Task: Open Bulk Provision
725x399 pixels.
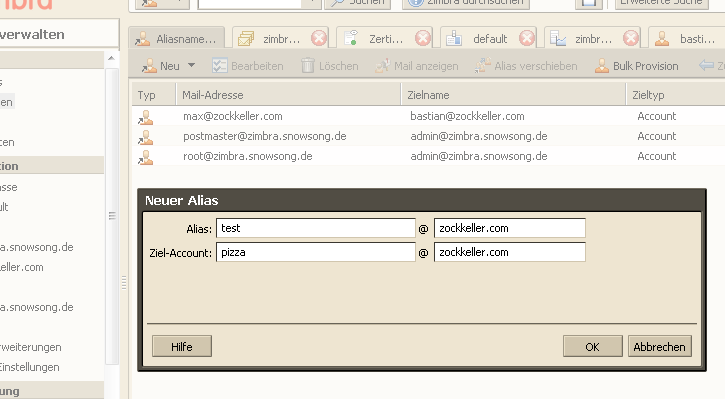Action: click(x=637, y=66)
